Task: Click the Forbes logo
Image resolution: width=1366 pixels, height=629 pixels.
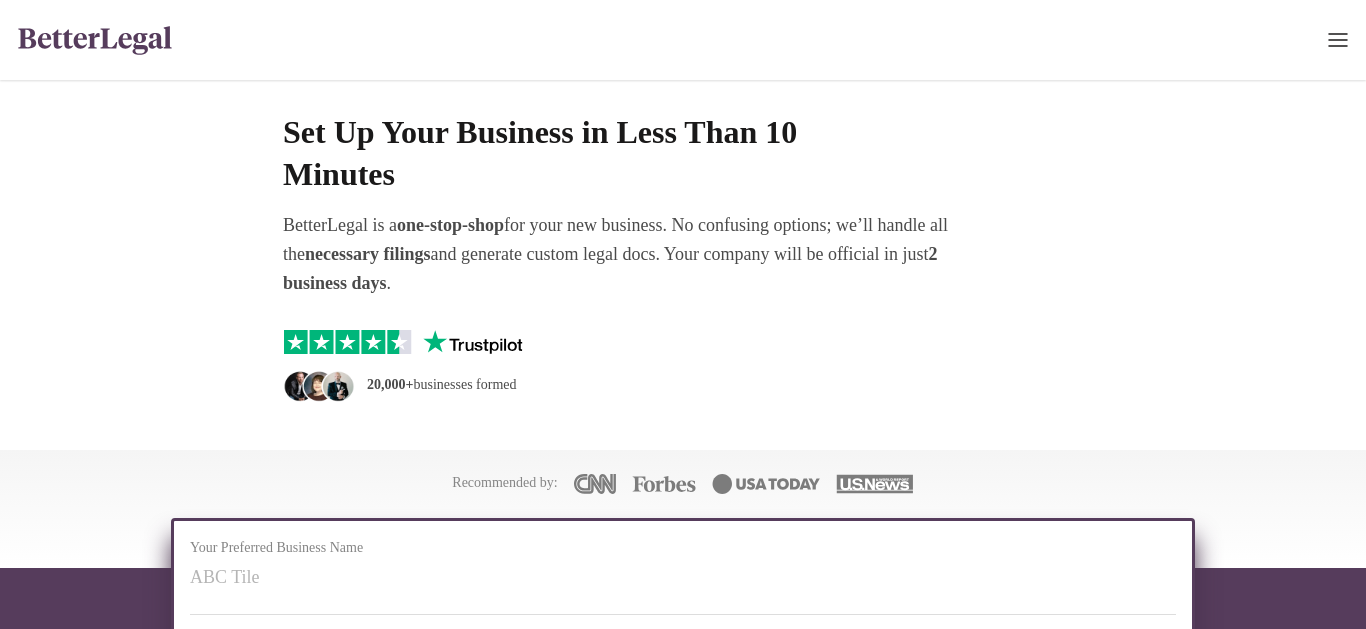Action: tap(664, 484)
